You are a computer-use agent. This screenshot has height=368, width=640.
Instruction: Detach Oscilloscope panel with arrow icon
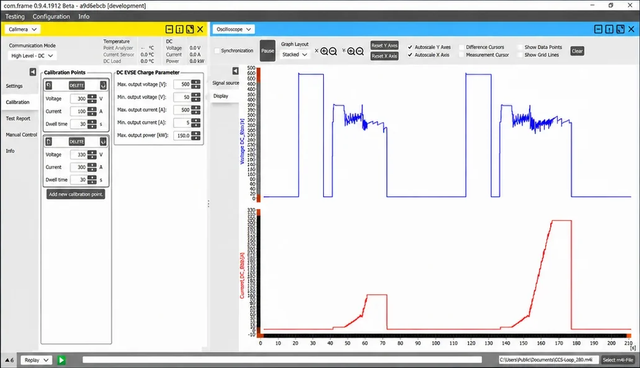point(620,29)
